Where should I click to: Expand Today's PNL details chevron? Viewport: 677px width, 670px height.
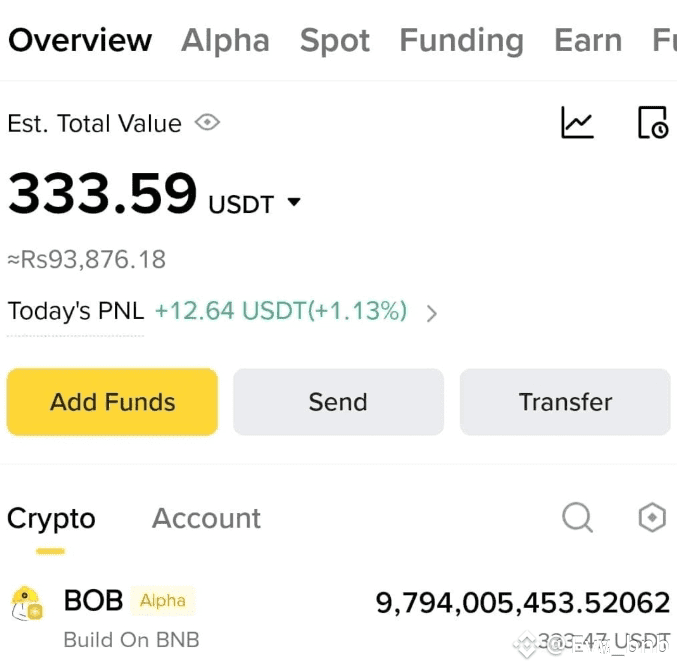(x=431, y=313)
